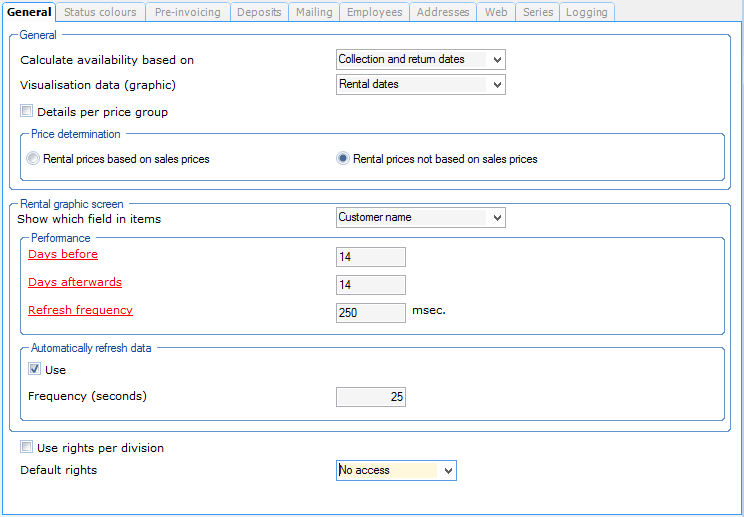
Task: Click the Refresh frequency link label
Action: pos(80,310)
